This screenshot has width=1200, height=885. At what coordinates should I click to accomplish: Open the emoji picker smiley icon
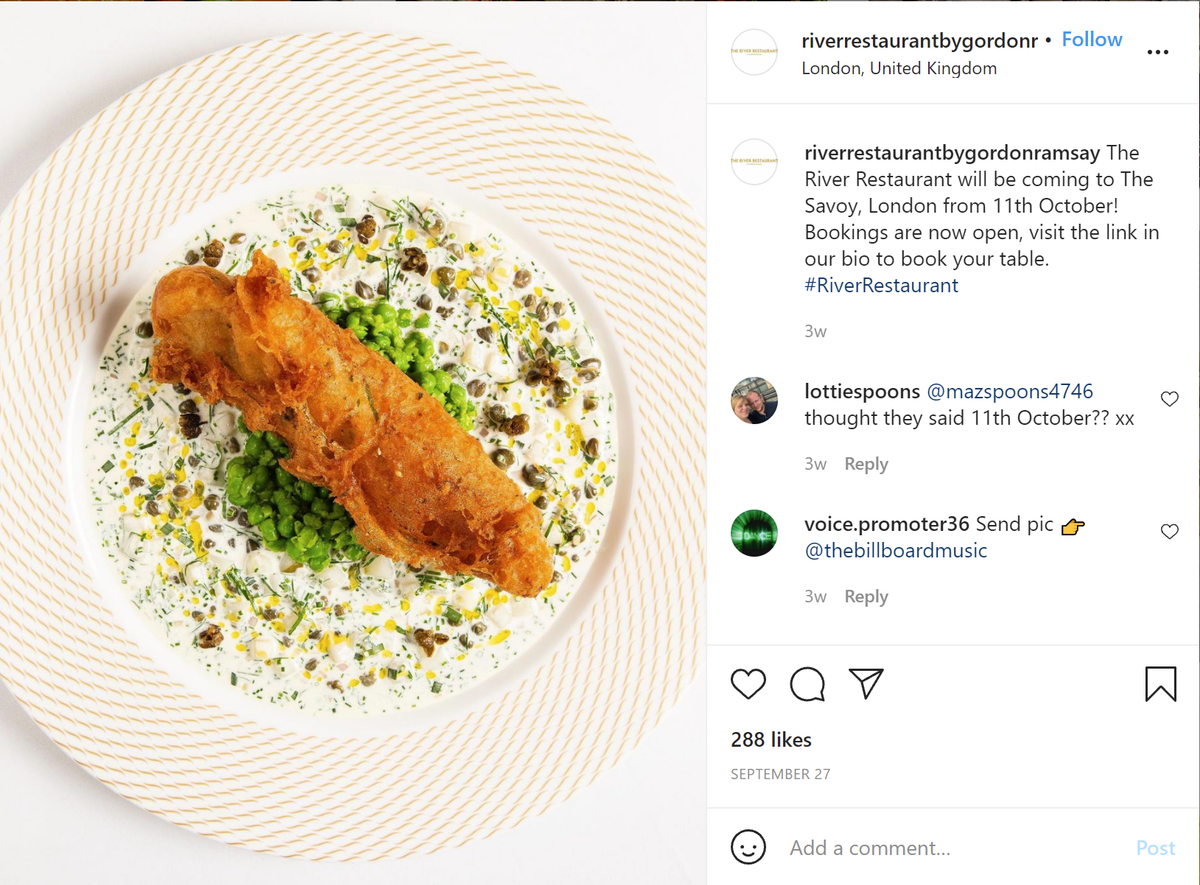tap(748, 847)
